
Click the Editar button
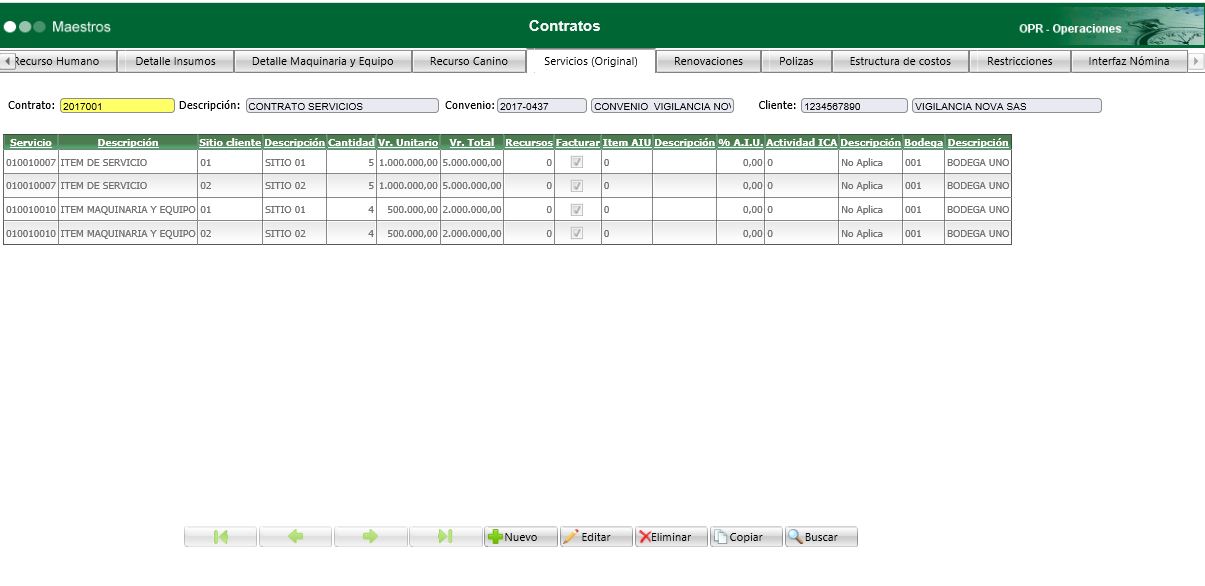(x=596, y=537)
